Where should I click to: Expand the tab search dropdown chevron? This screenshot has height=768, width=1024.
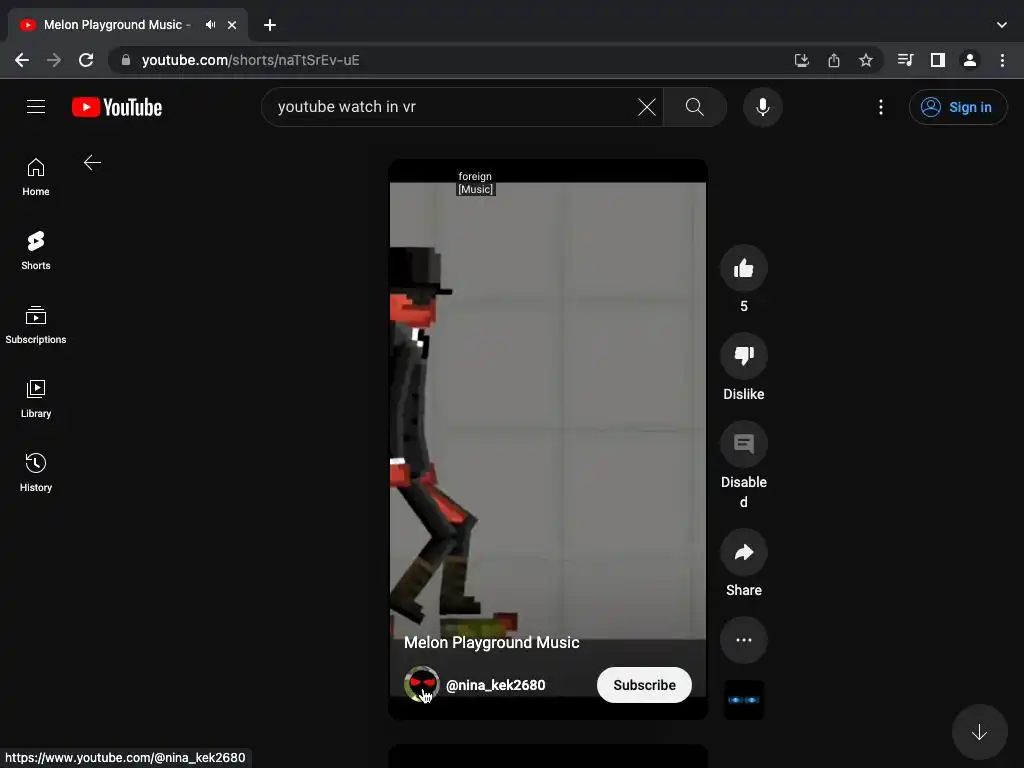pos(1001,25)
